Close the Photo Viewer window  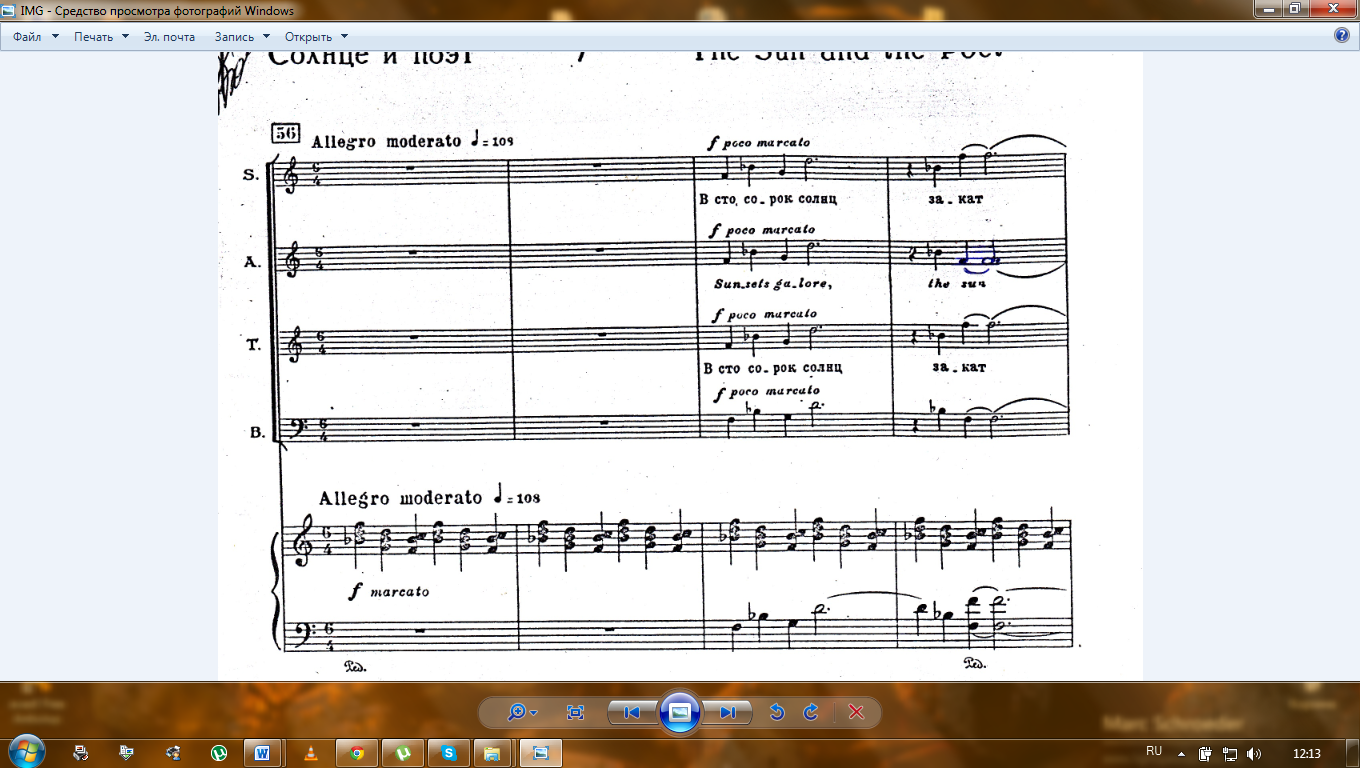pos(1331,8)
